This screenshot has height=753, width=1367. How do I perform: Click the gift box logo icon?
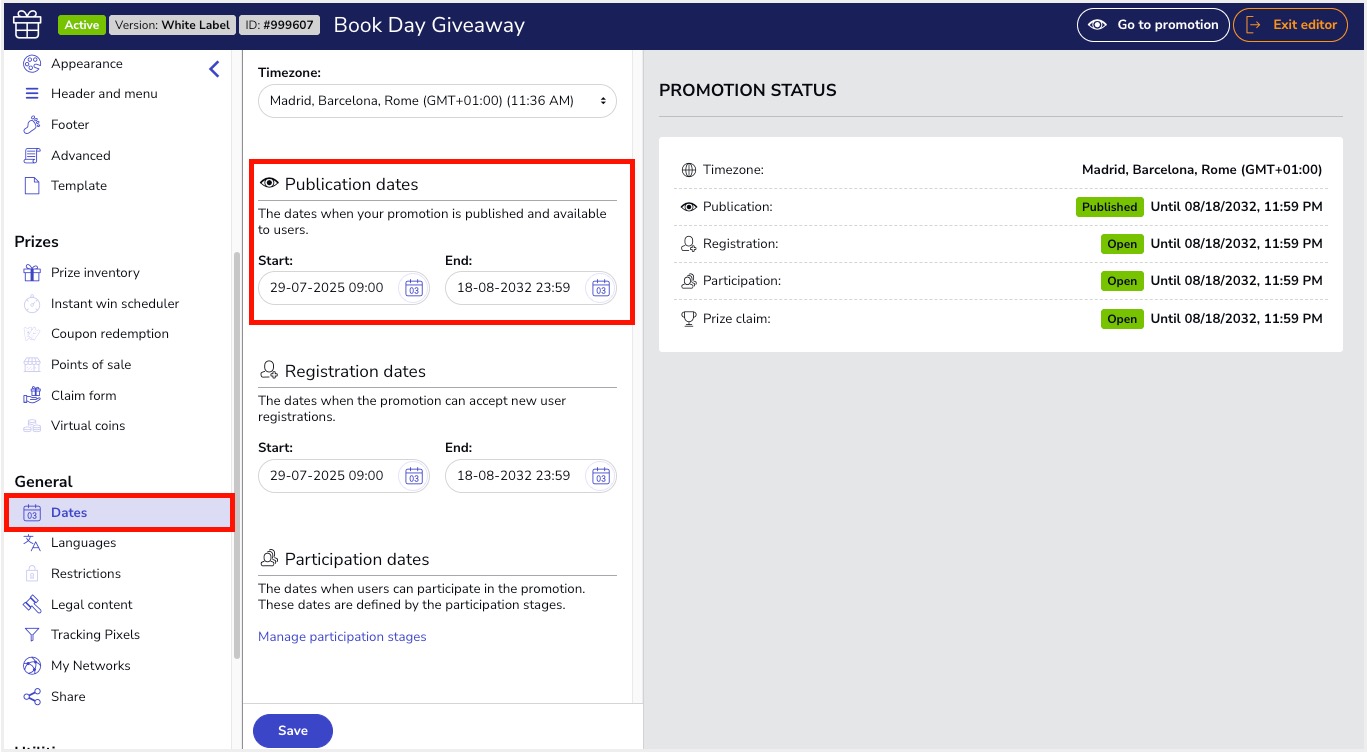click(x=27, y=25)
